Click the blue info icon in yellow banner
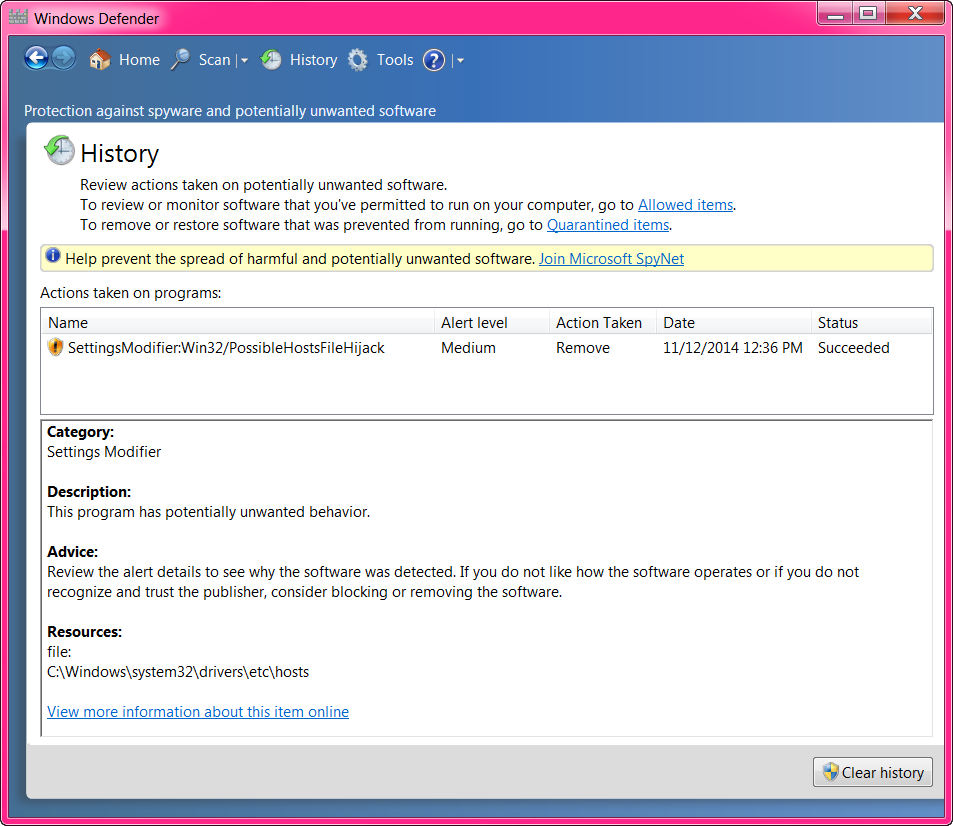The width and height of the screenshot is (953, 826). tap(53, 255)
